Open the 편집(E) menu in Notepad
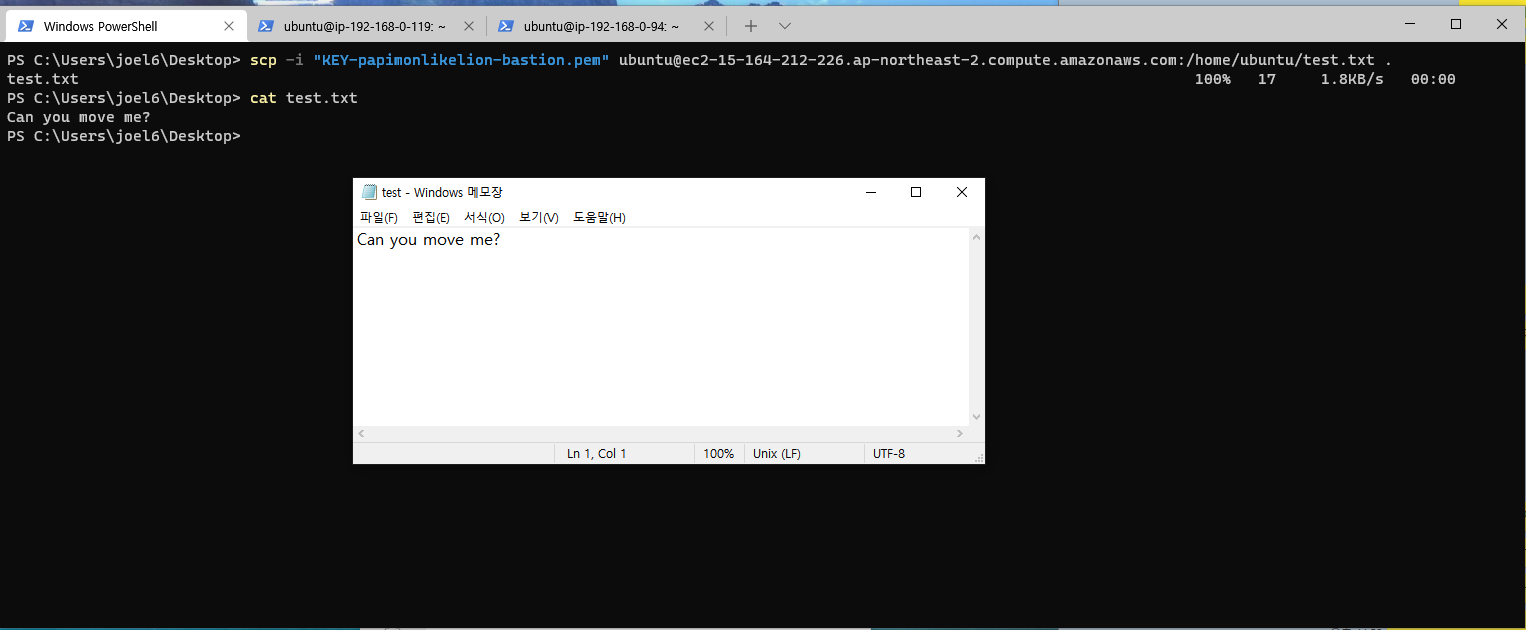1526x630 pixels. point(430,218)
